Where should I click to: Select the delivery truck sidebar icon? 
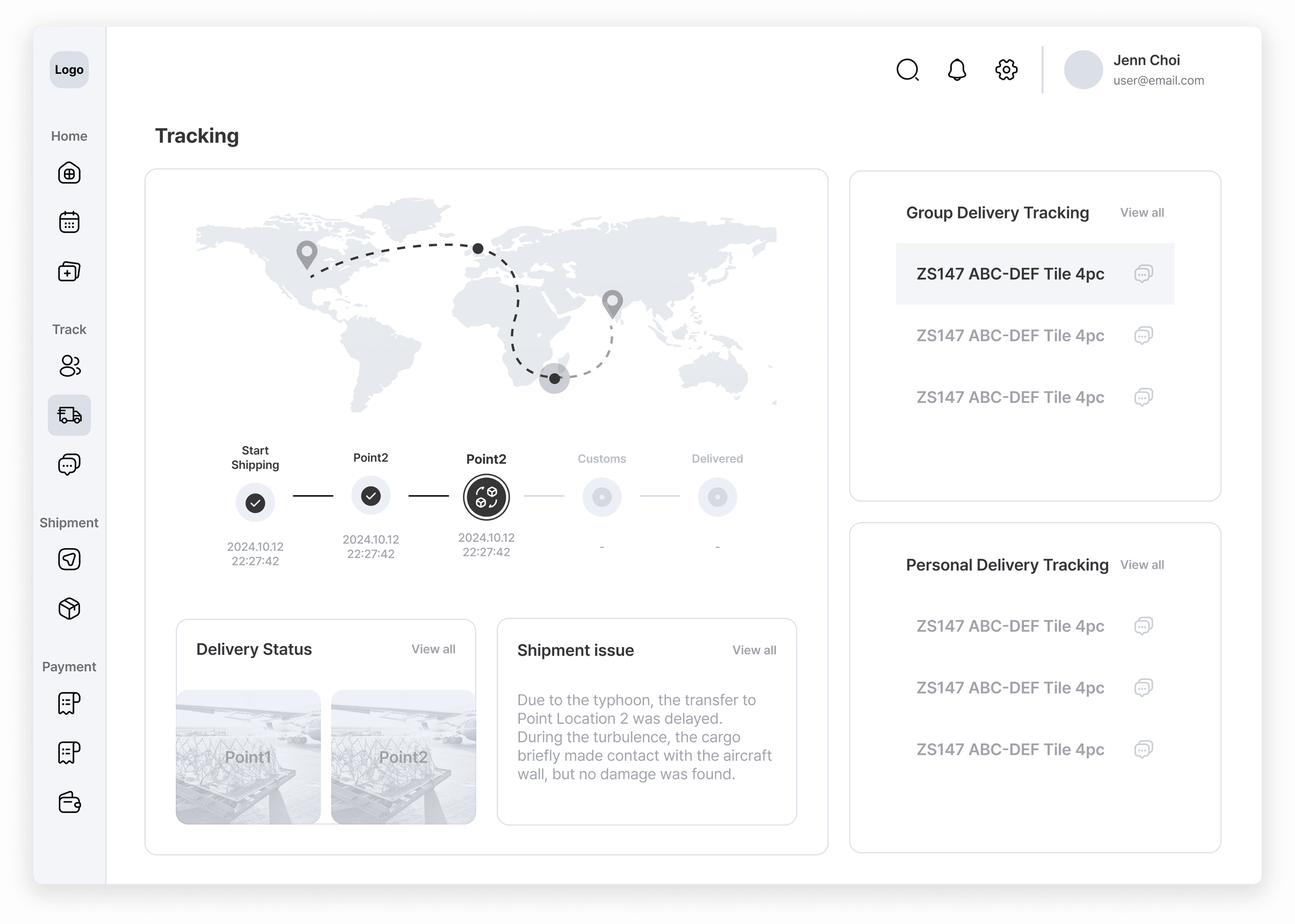(70, 415)
